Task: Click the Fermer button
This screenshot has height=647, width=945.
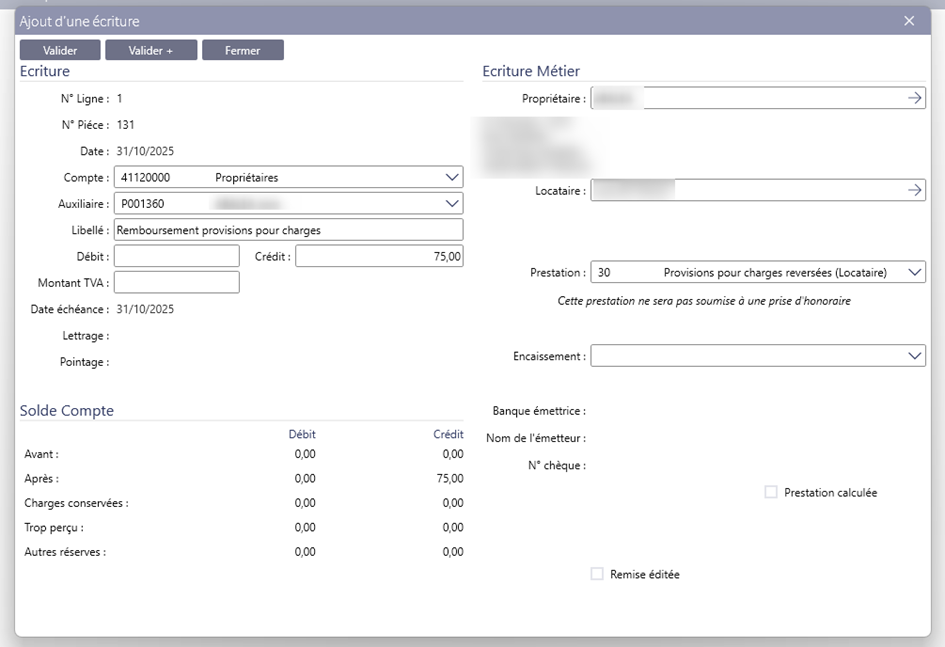Action: (242, 50)
